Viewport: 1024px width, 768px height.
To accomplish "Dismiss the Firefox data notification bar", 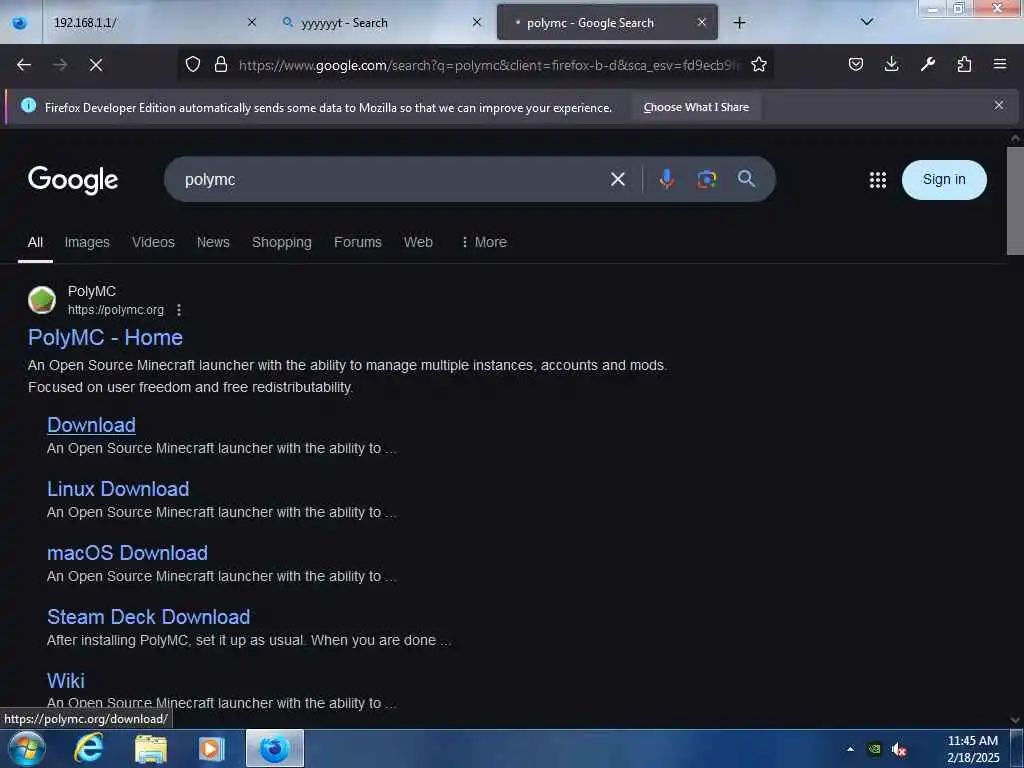I will tap(999, 105).
